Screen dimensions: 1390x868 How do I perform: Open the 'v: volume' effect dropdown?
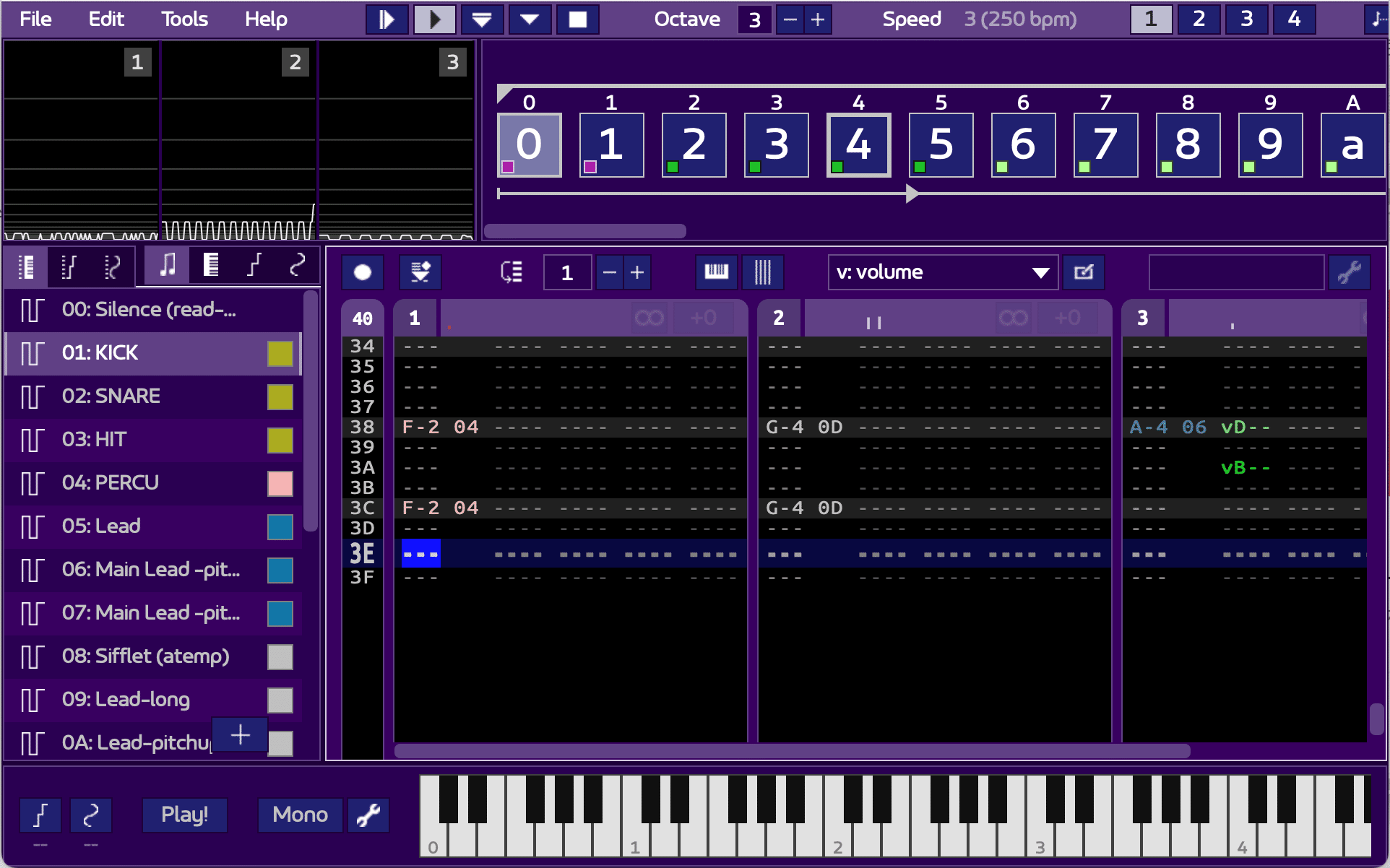(943, 272)
